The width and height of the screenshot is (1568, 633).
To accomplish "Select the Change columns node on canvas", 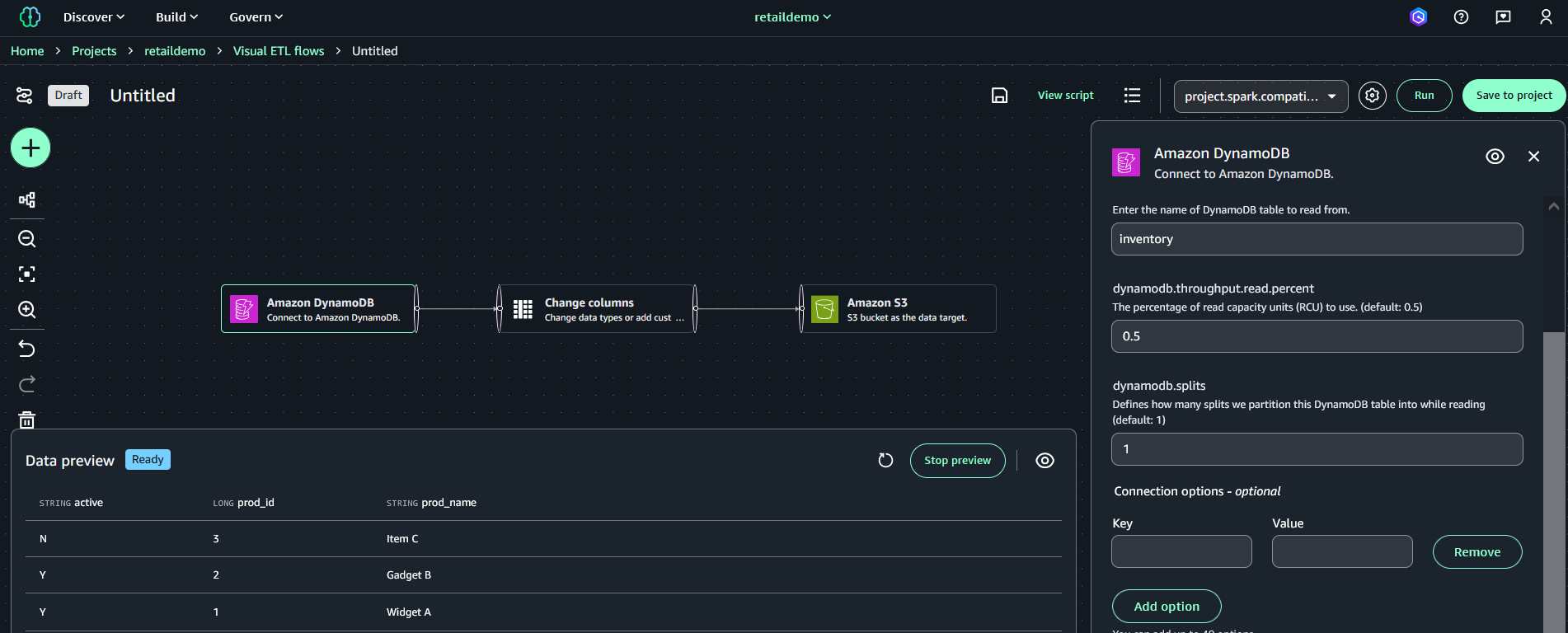I will [597, 309].
